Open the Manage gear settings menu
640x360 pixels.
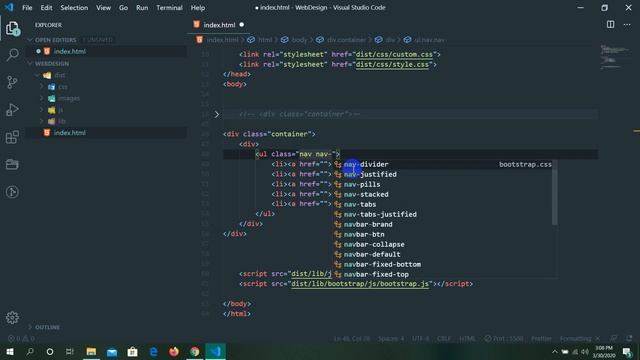point(12,318)
